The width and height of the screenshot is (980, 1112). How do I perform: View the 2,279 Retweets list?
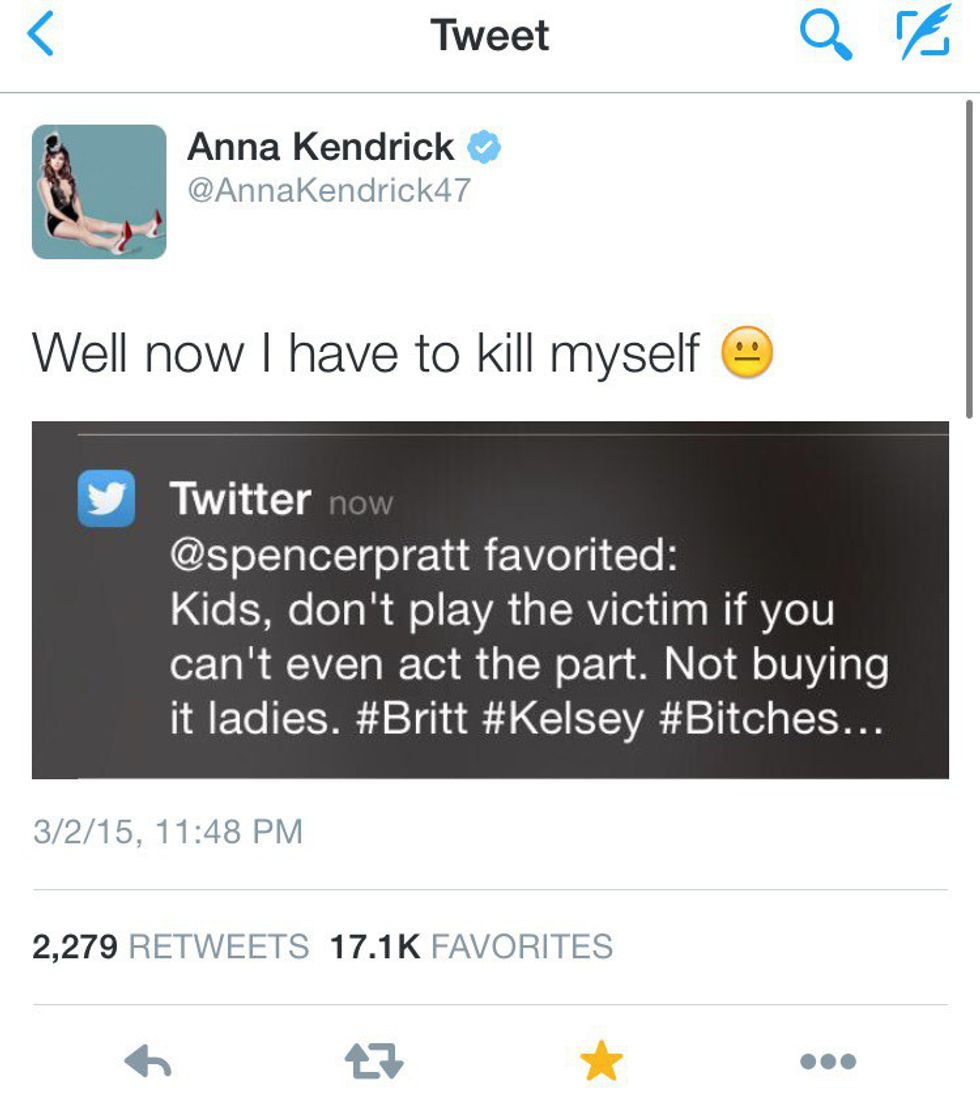170,946
